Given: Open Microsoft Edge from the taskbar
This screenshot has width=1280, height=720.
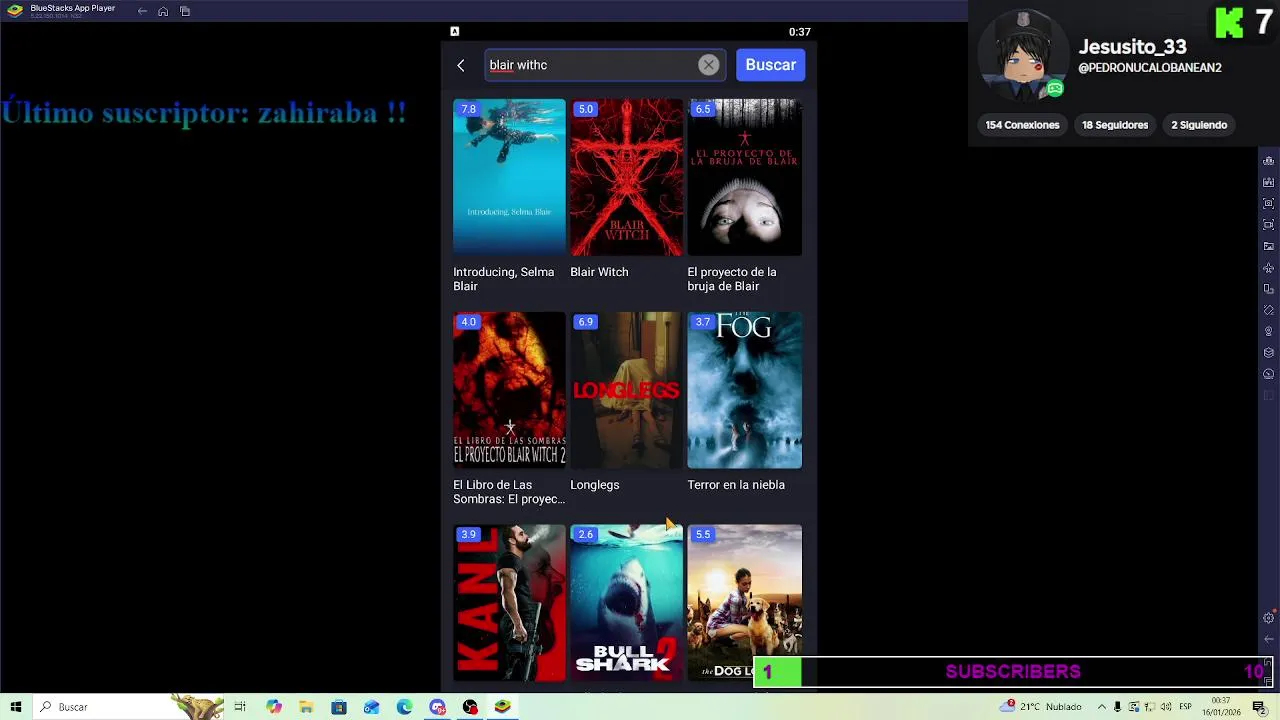Looking at the screenshot, I should coord(404,707).
